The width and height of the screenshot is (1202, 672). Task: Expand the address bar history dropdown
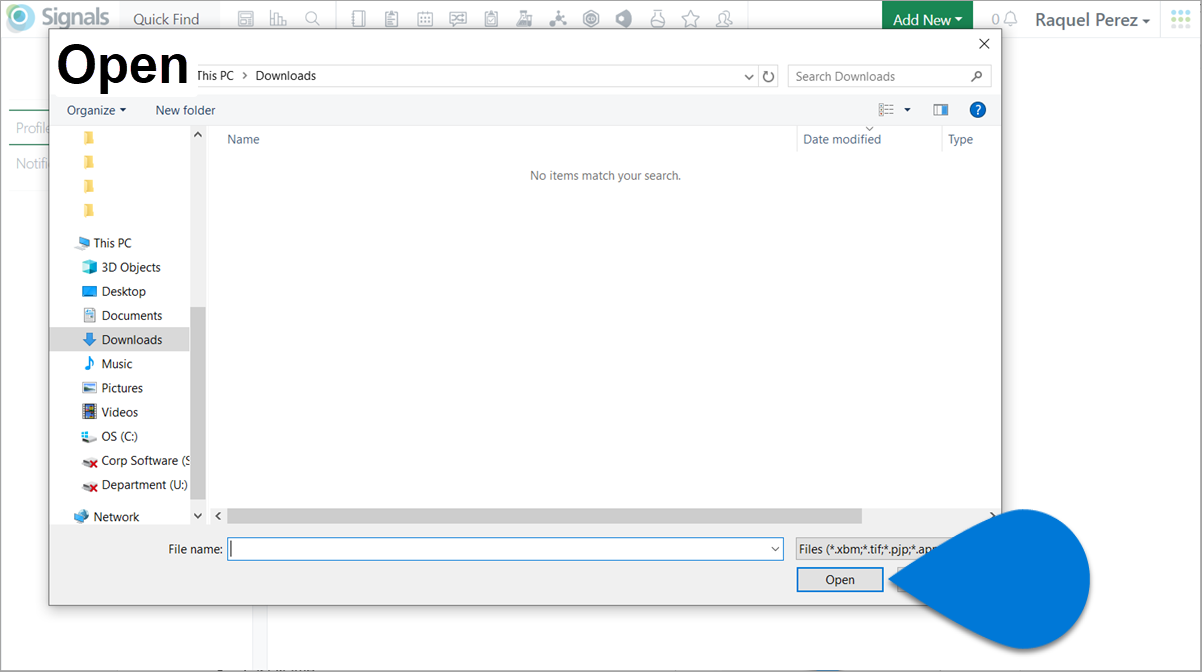pyautogui.click(x=749, y=76)
